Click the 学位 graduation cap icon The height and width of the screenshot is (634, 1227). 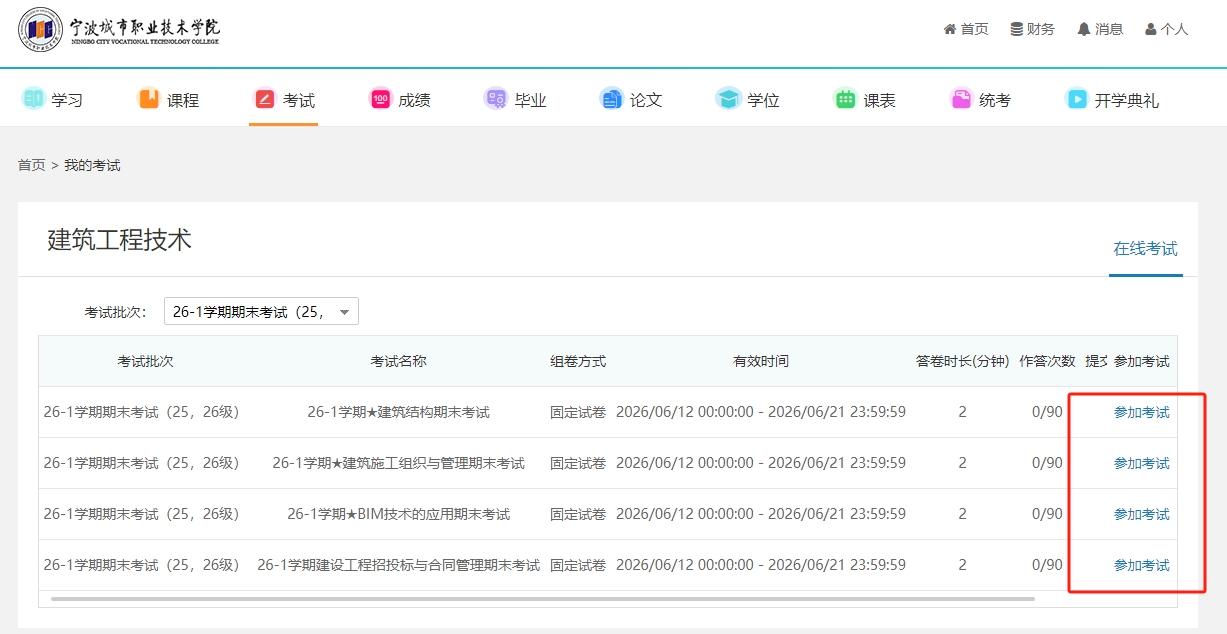(x=728, y=99)
